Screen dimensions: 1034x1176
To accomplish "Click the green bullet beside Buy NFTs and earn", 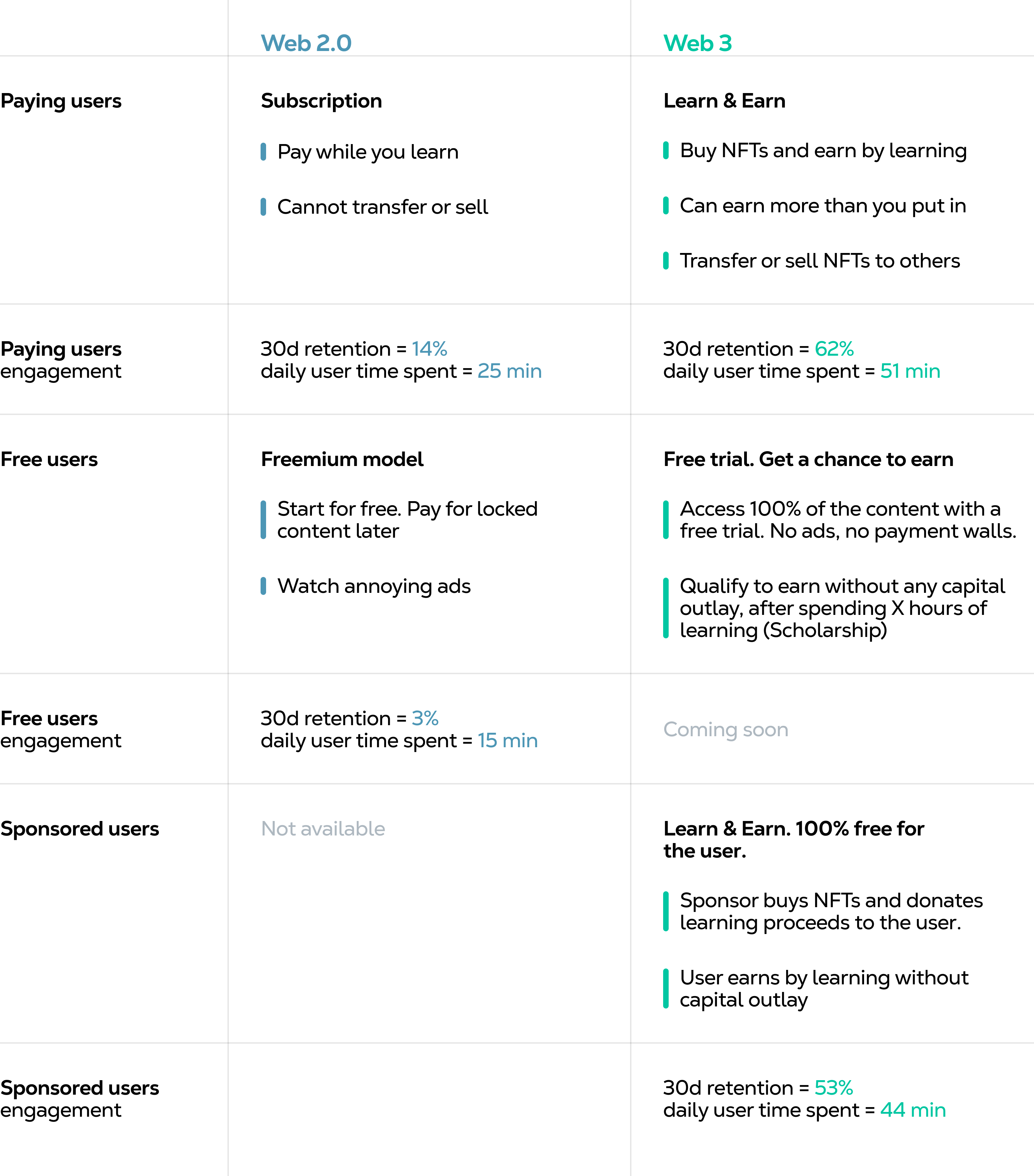I will [666, 151].
